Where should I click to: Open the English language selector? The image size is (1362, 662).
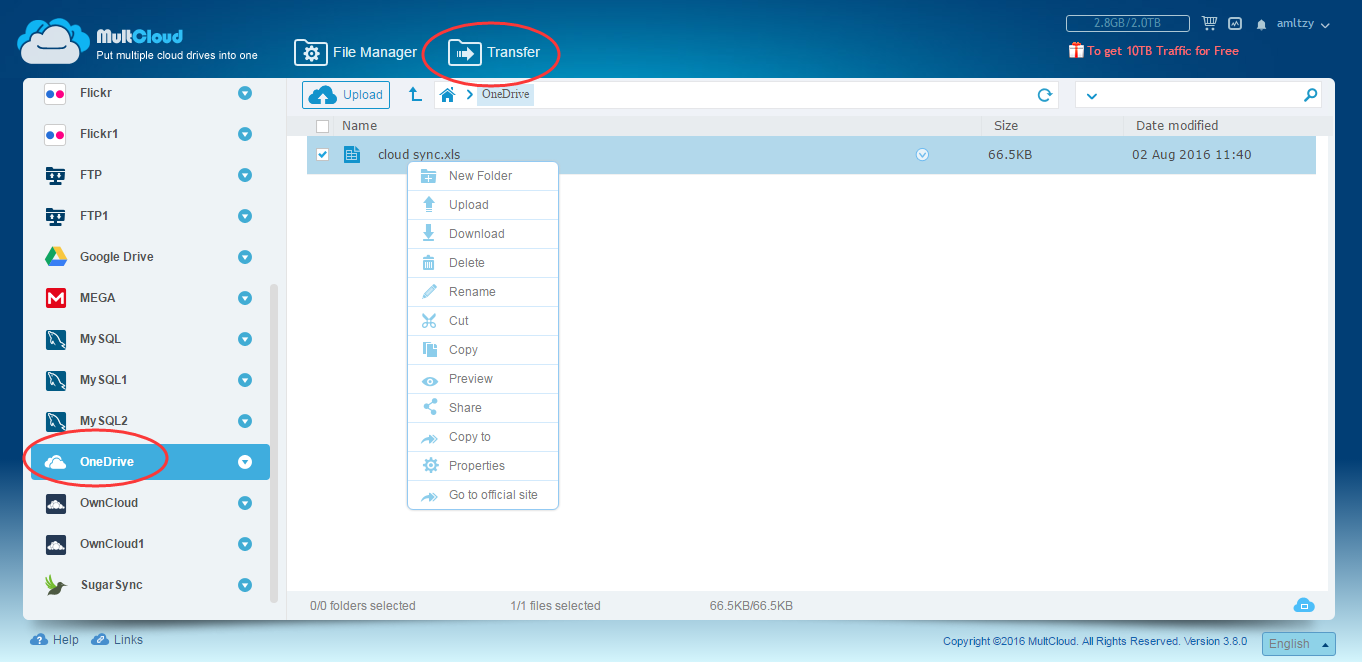1299,644
